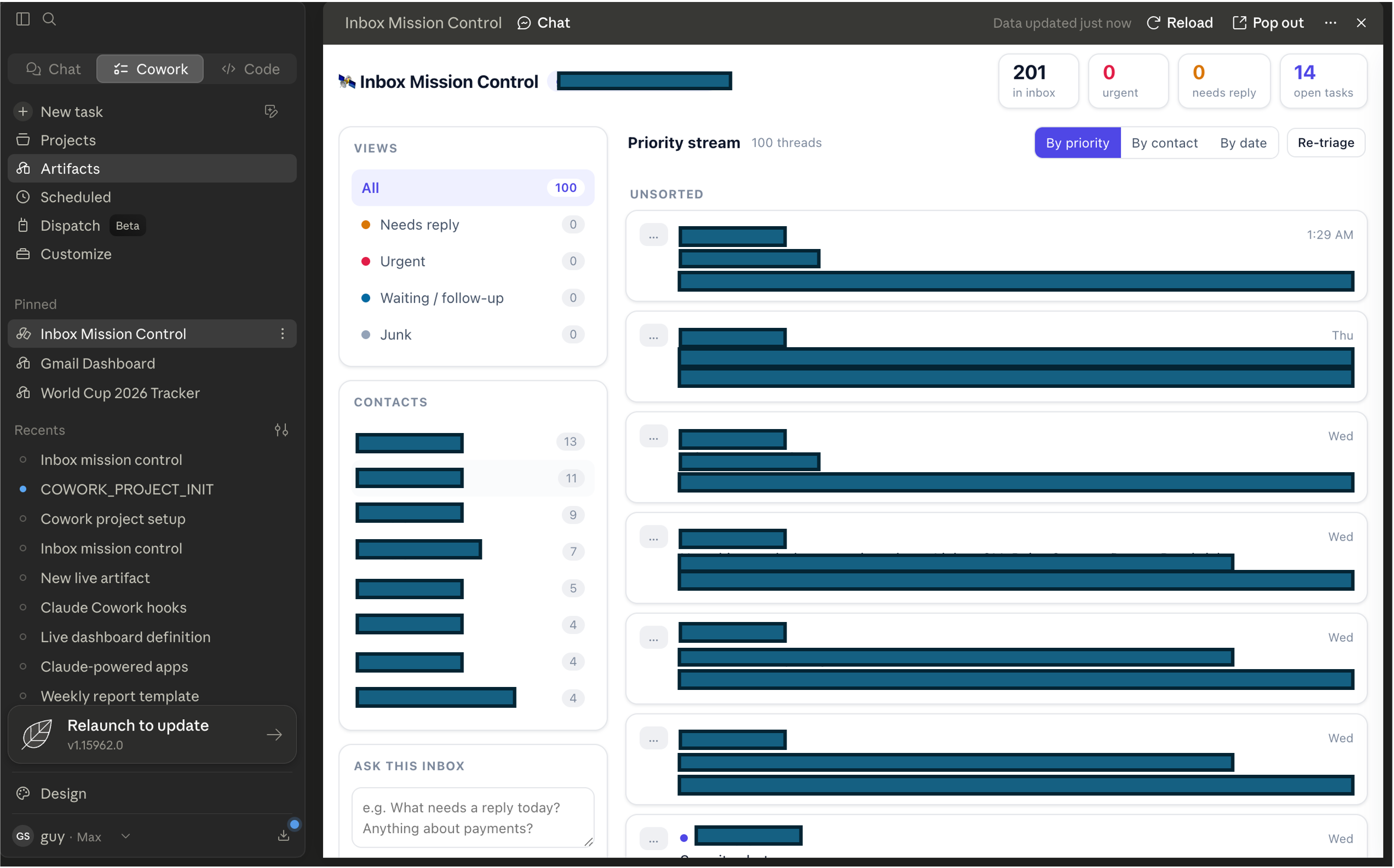Sort stream By contact
Image resolution: width=1394 pixels, height=868 pixels.
coord(1165,143)
